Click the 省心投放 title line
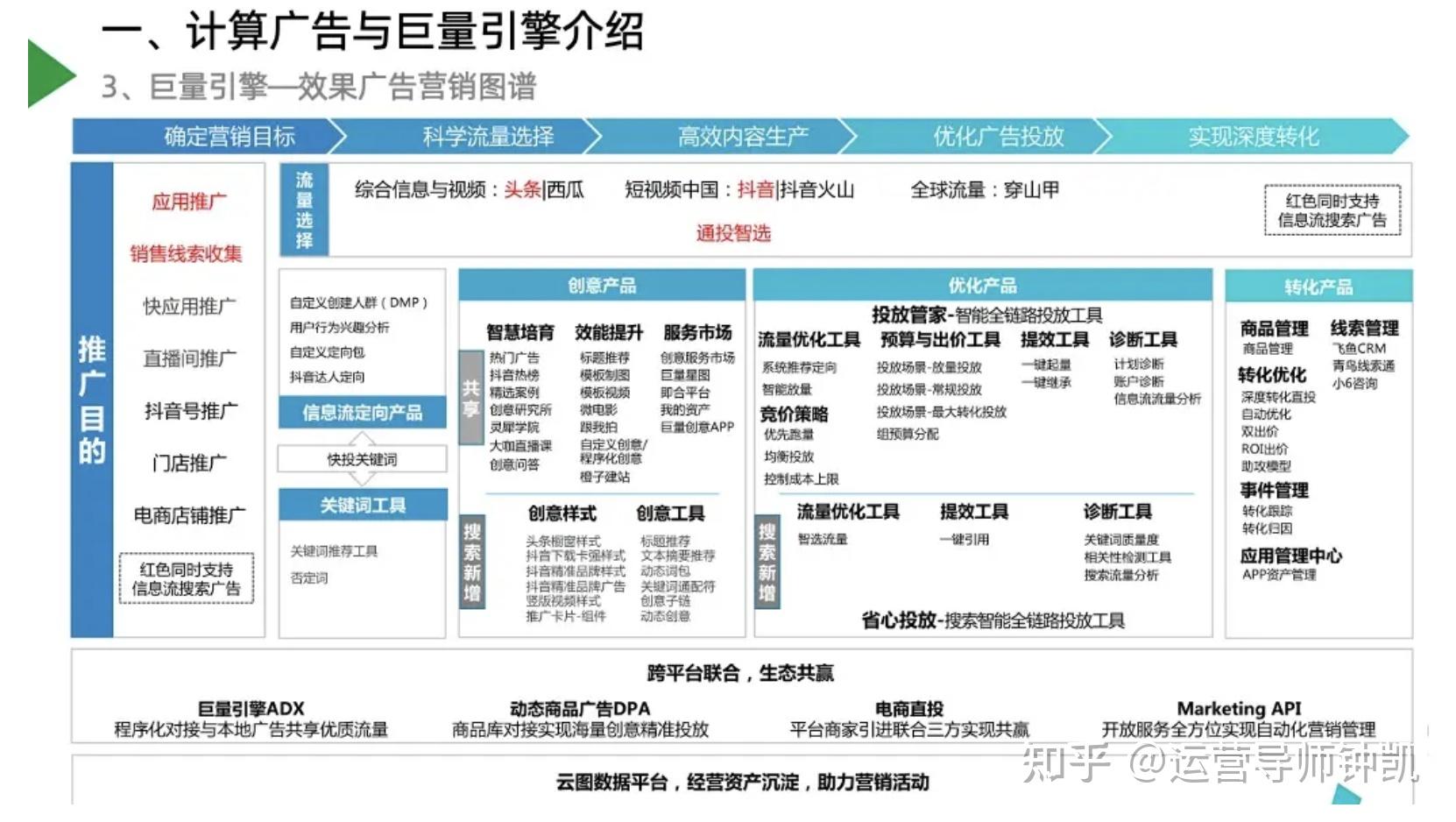The height and width of the screenshot is (822, 1456). click(993, 620)
